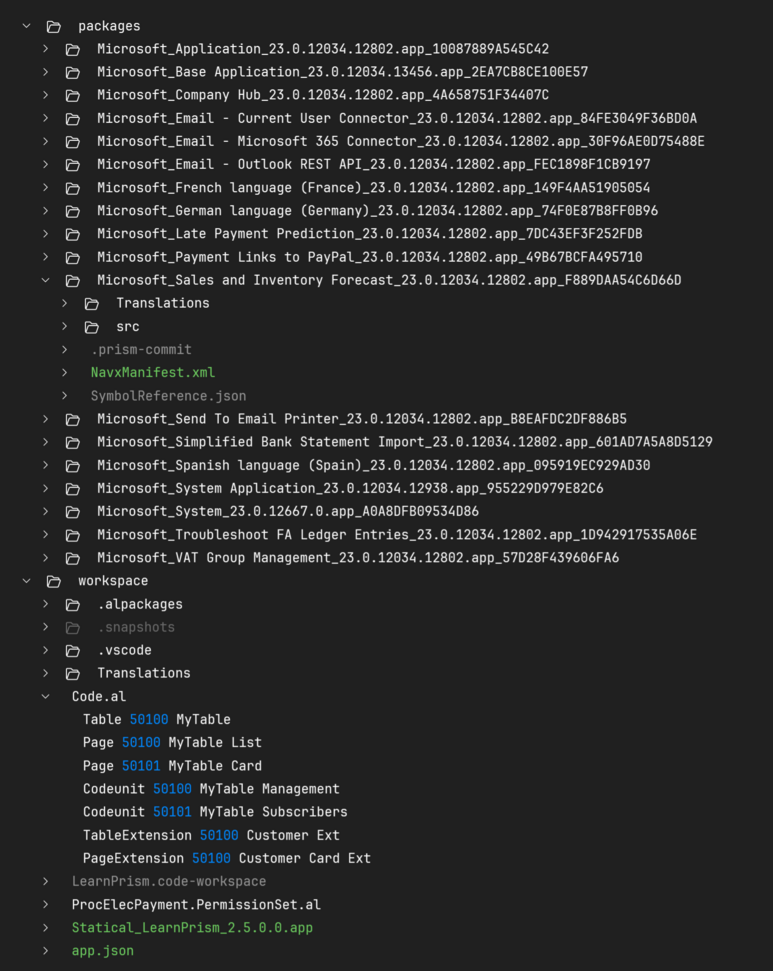Screen dimensions: 773x971
Task: Open .prism-commit file
Action: click(141, 349)
